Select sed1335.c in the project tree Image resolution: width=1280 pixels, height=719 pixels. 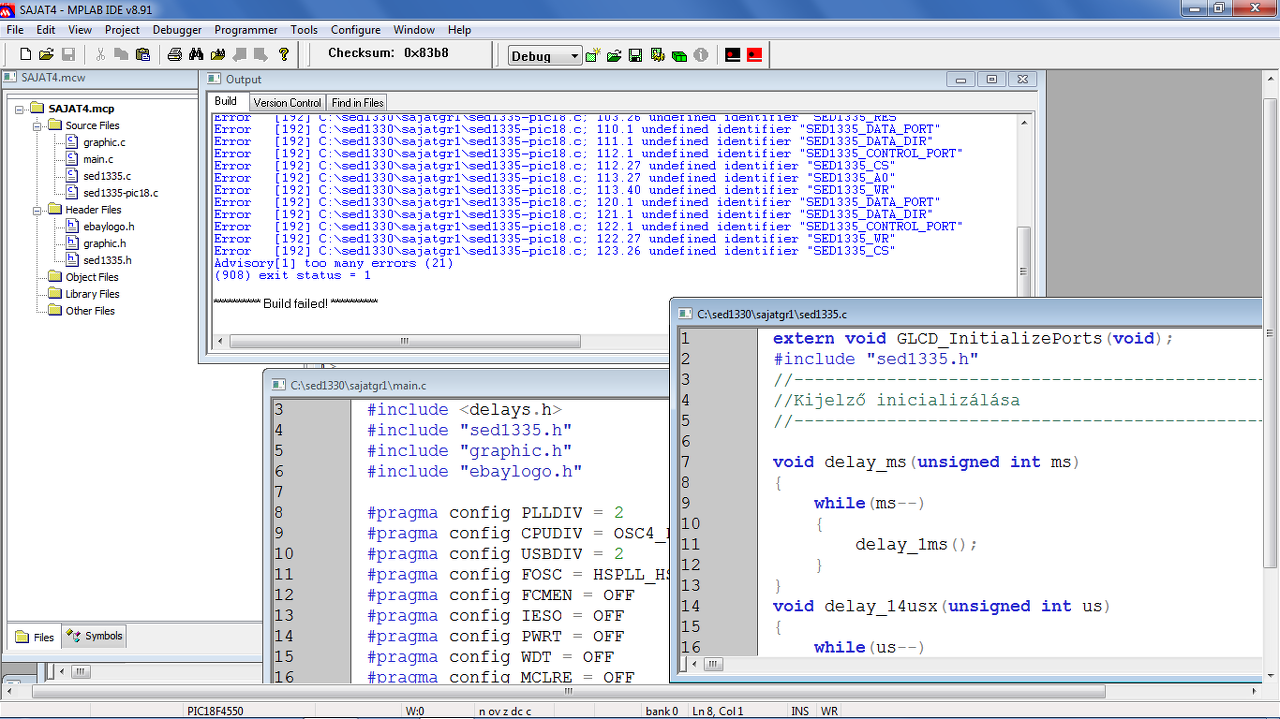point(107,176)
